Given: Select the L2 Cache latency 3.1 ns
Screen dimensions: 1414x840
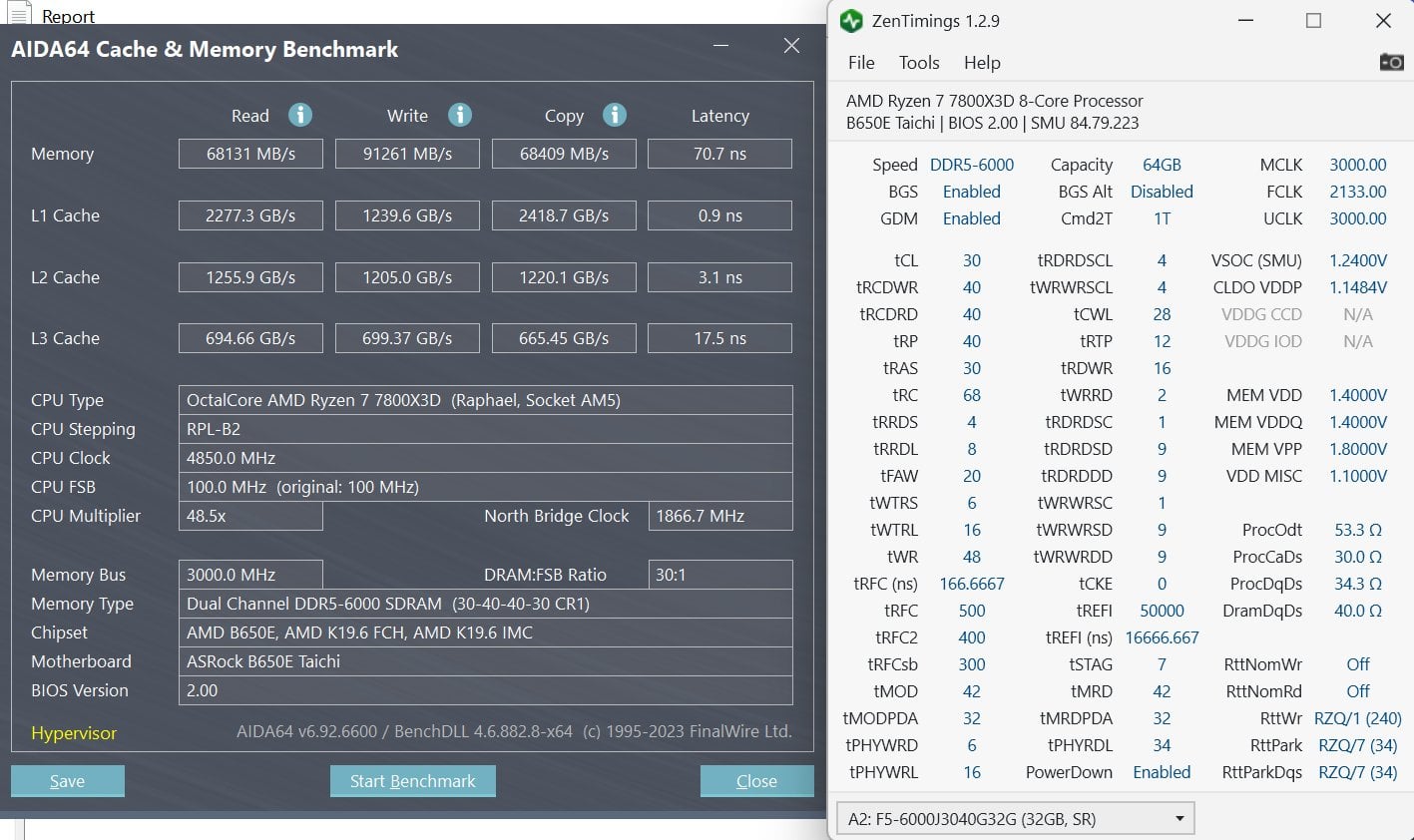Looking at the screenshot, I should coord(720,277).
